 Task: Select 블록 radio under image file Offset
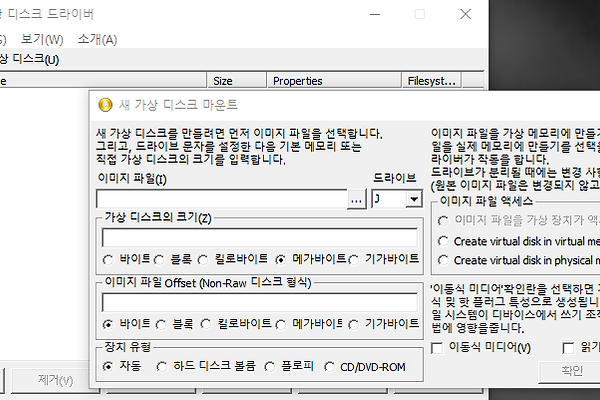[x=159, y=324]
